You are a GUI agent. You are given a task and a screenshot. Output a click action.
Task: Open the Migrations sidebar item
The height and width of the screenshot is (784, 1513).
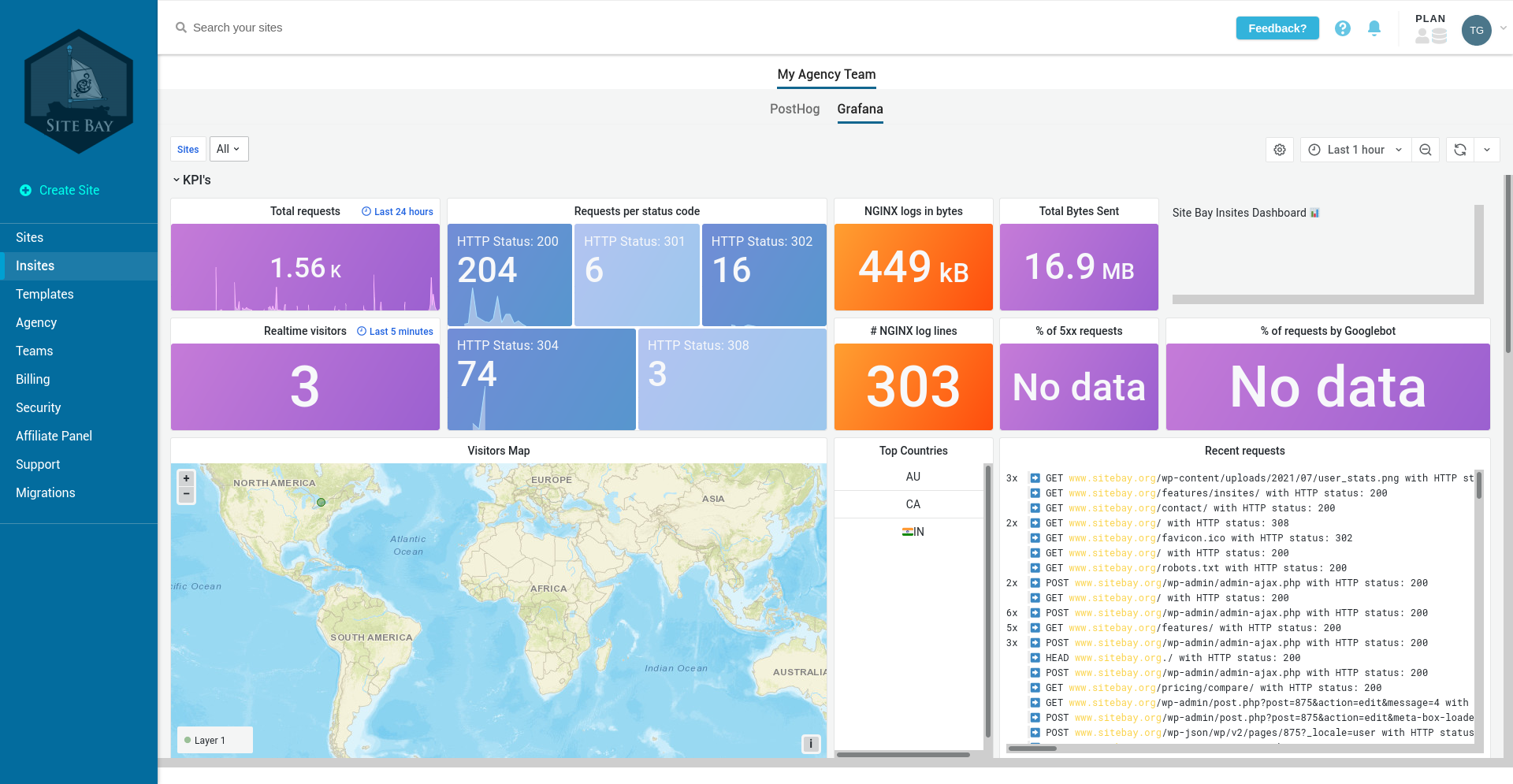pyautogui.click(x=79, y=493)
